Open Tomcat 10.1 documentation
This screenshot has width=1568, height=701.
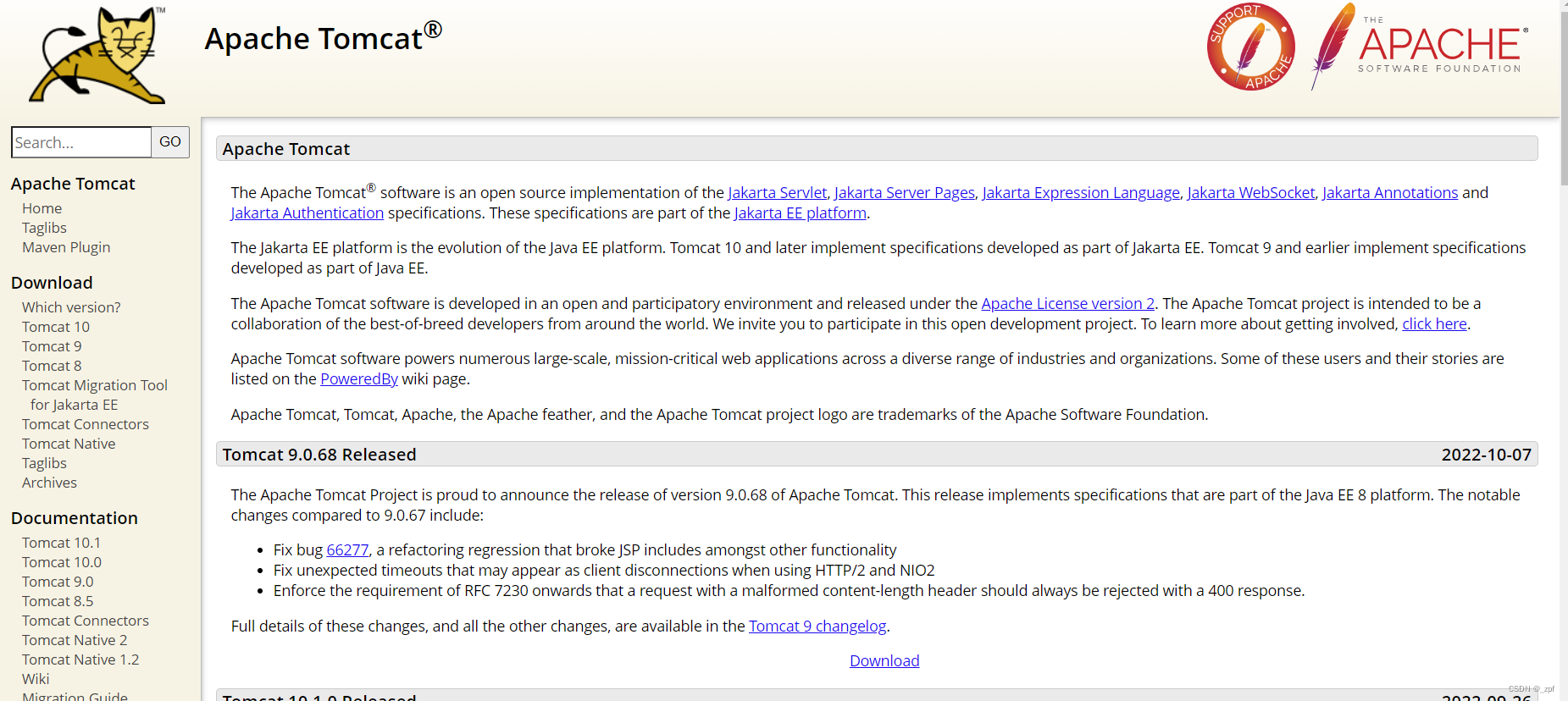pyautogui.click(x=61, y=543)
